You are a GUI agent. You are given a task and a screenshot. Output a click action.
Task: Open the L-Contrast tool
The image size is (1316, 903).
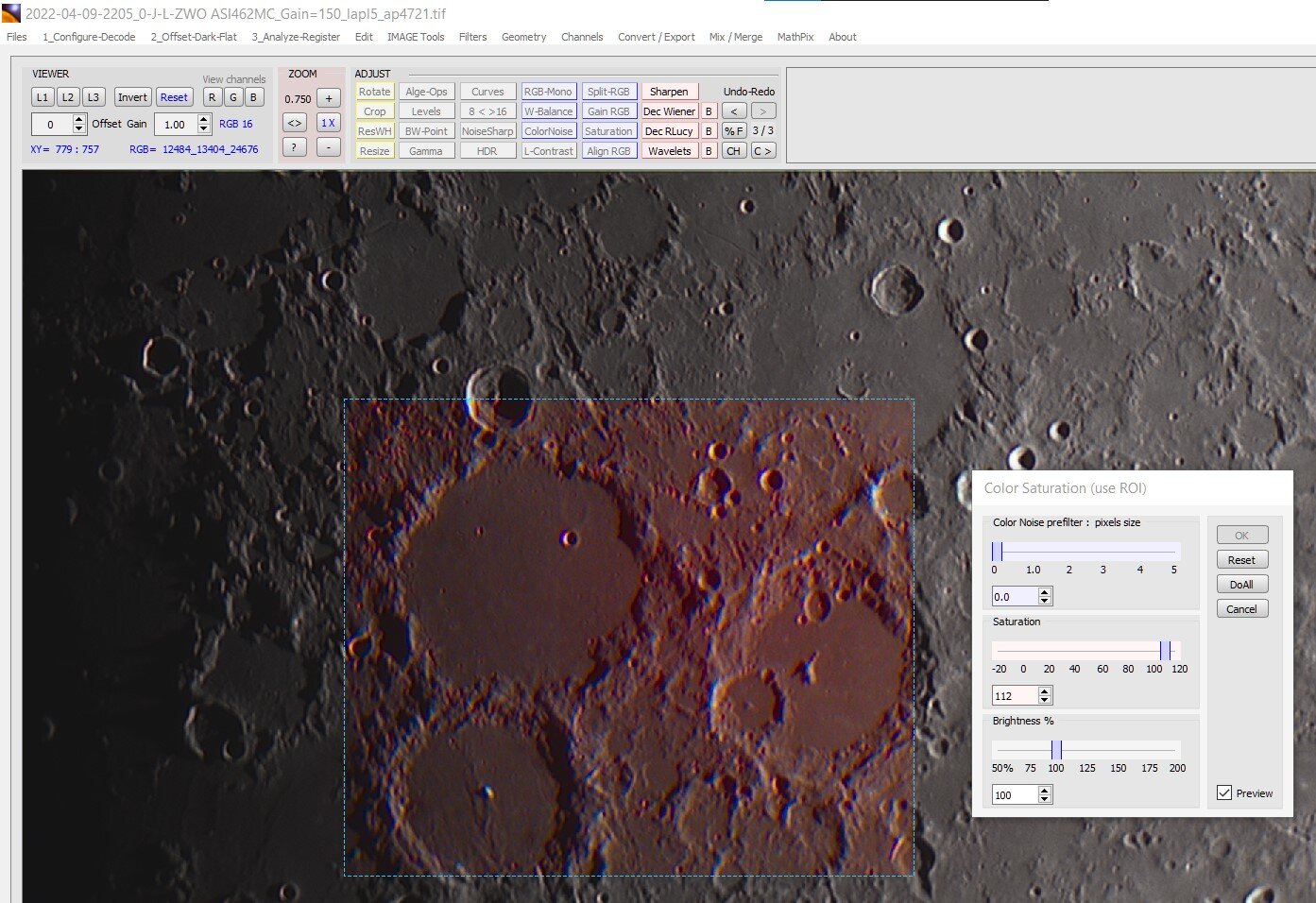click(548, 151)
